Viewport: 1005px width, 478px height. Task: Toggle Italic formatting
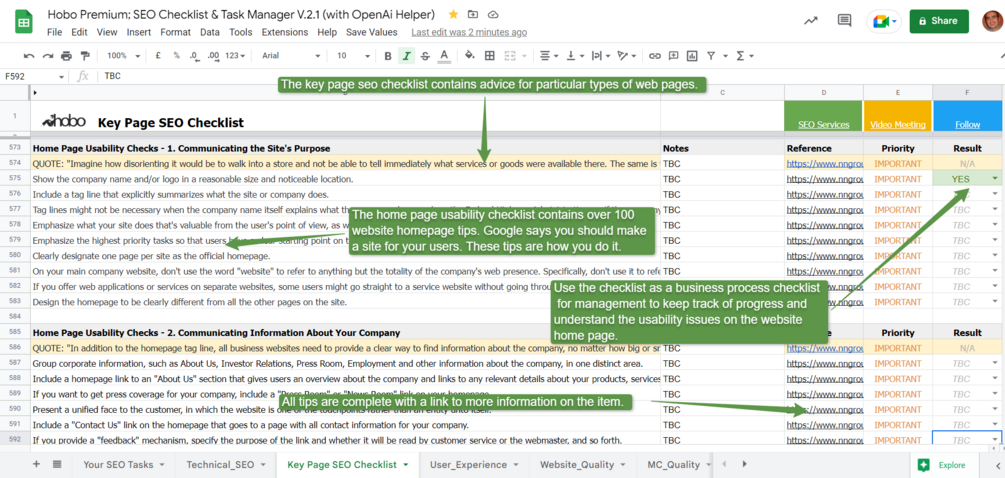[x=406, y=56]
